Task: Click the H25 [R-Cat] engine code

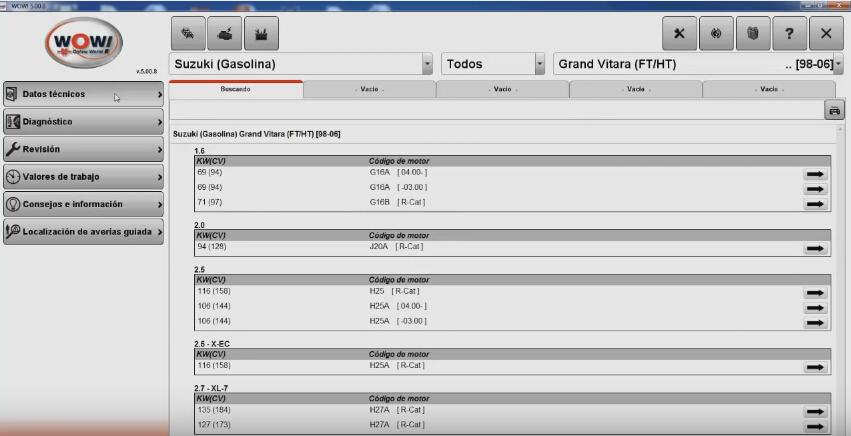Action: [395, 291]
